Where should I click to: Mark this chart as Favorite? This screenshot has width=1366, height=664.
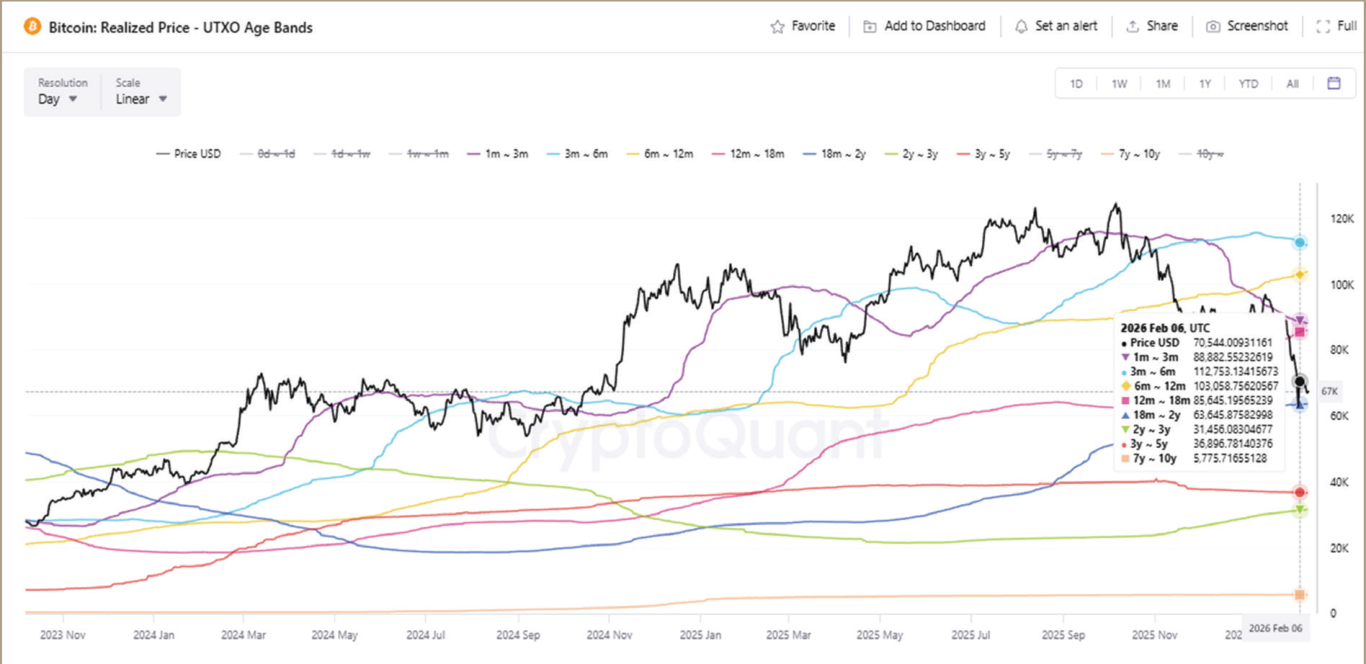(802, 26)
